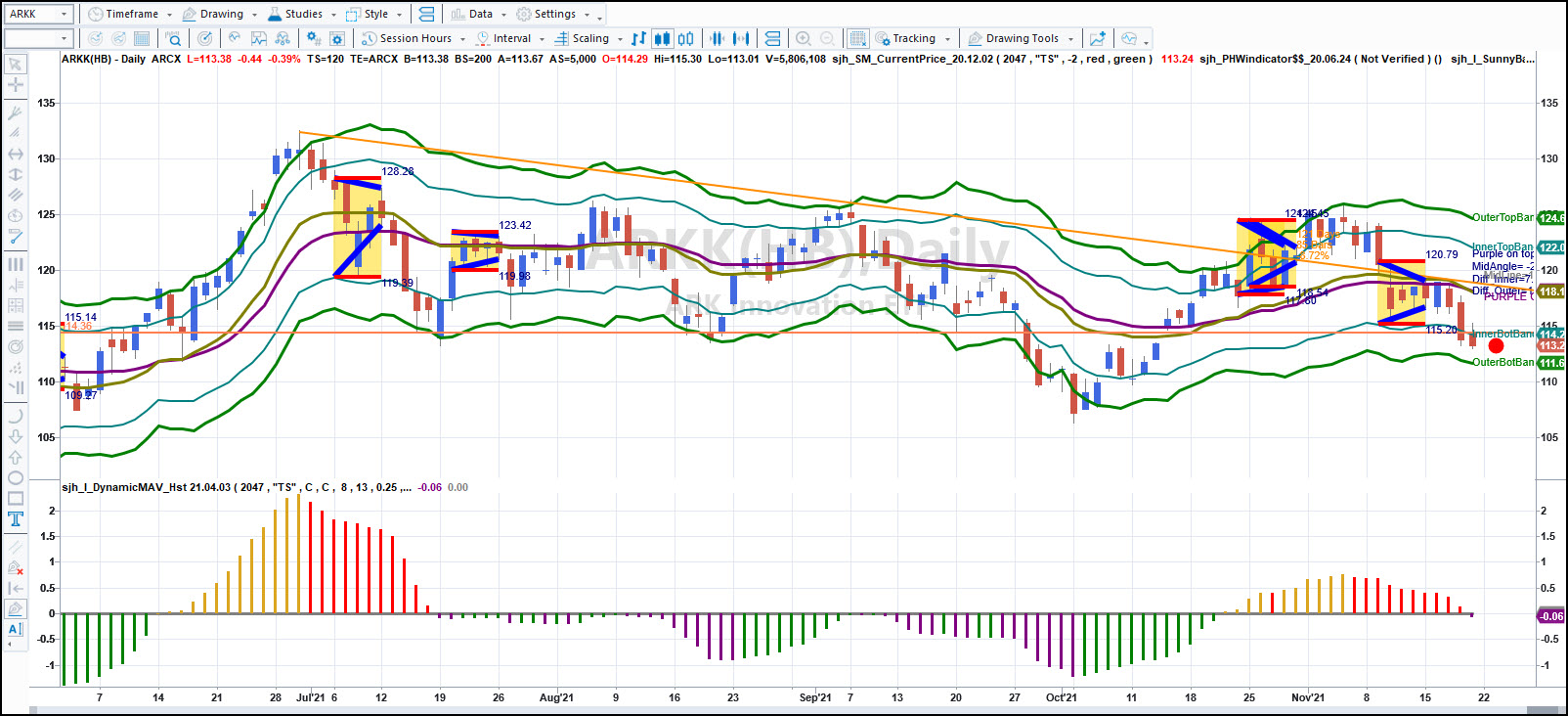Click the Nov'21 date axis label

[x=1308, y=697]
